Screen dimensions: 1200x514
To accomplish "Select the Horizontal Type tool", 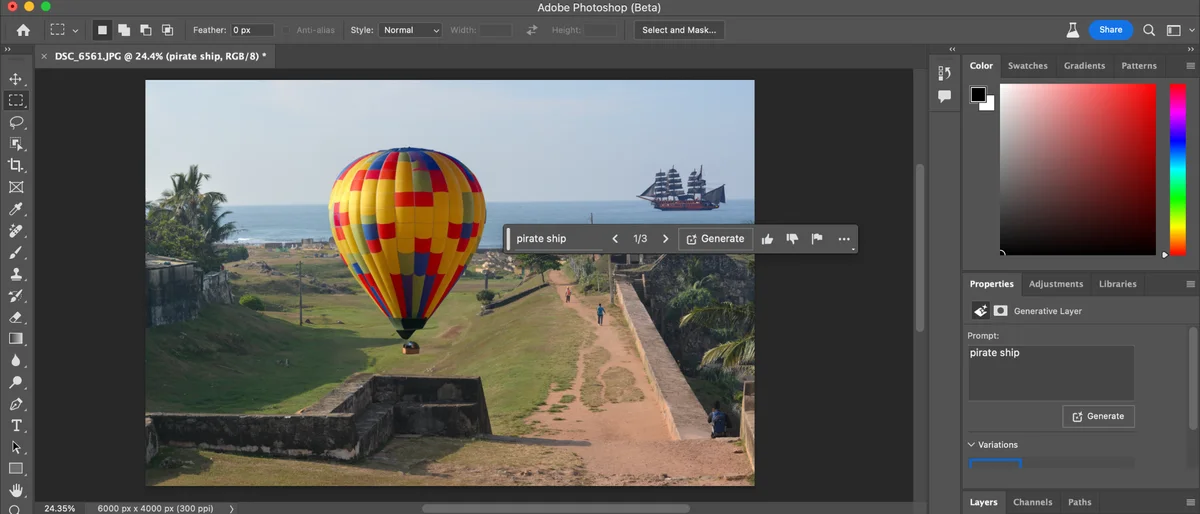I will (16, 426).
